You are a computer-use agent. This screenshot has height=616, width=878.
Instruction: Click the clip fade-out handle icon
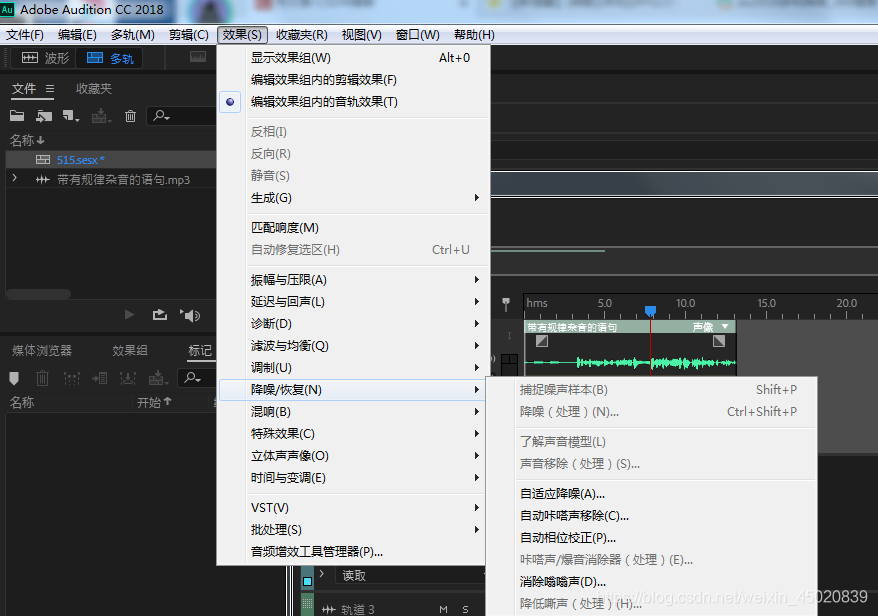(719, 340)
